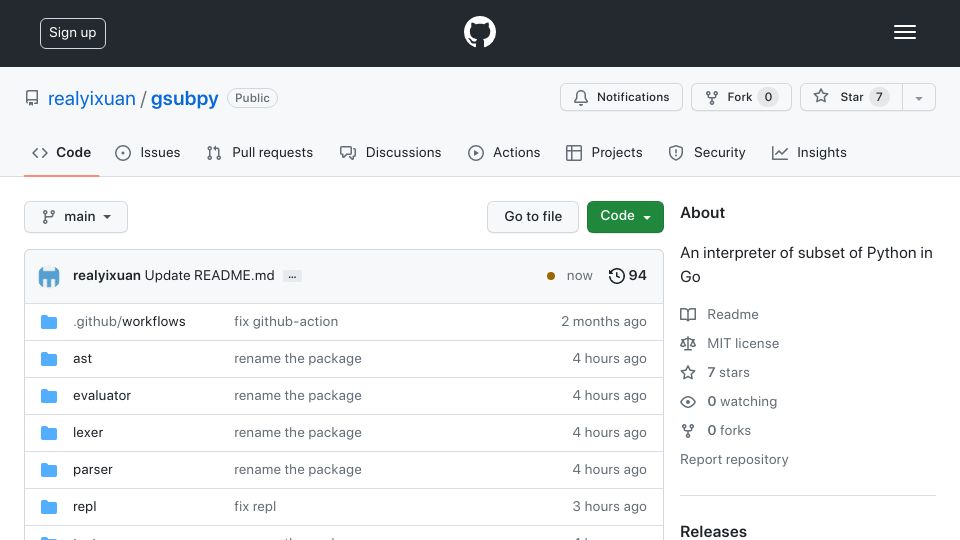Open the .github/workflows folder
Screen dimensions: 960x540
click(129, 321)
